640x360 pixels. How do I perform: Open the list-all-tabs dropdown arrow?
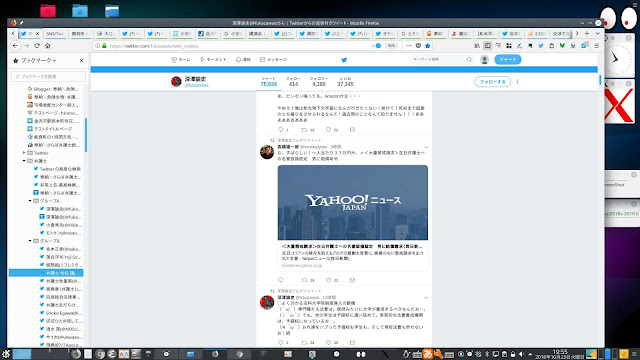598,33
